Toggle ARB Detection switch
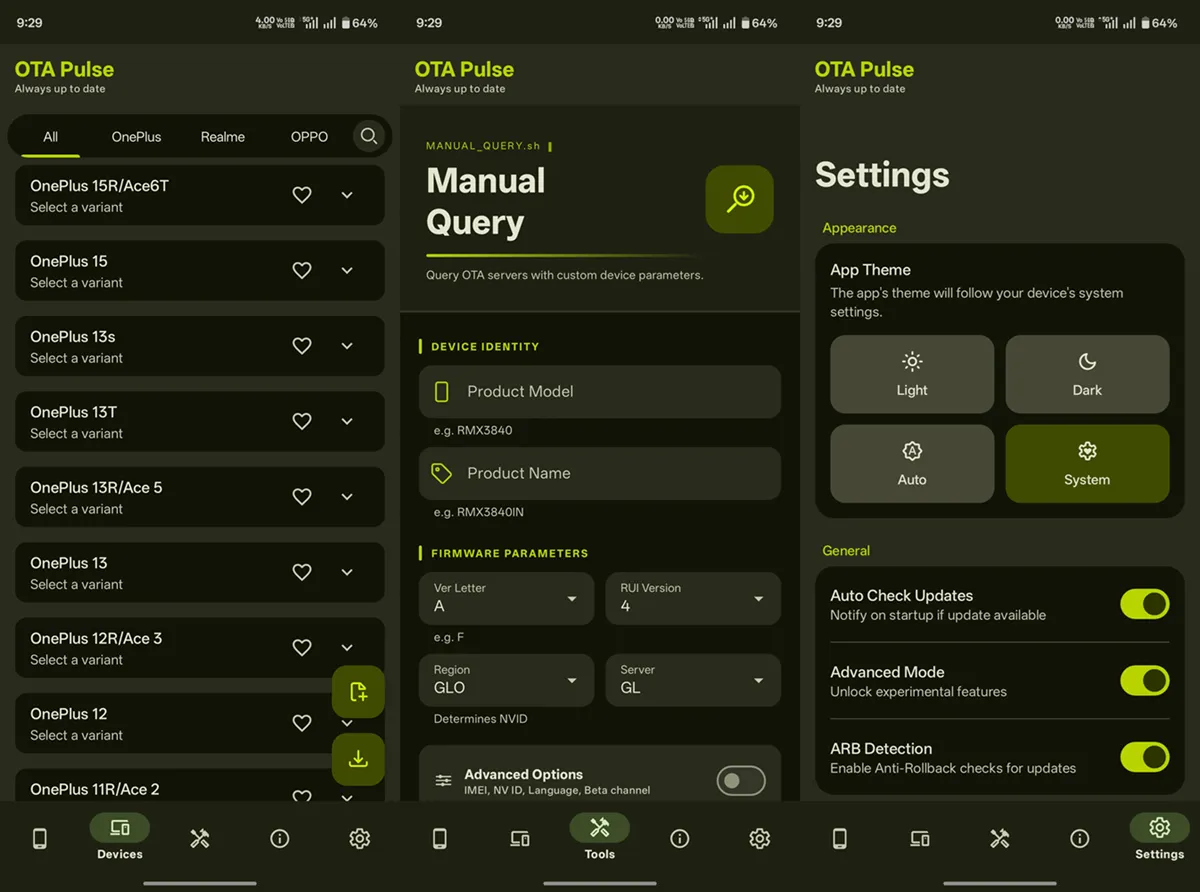Screen dimensions: 1200x892 pyautogui.click(x=1145, y=757)
